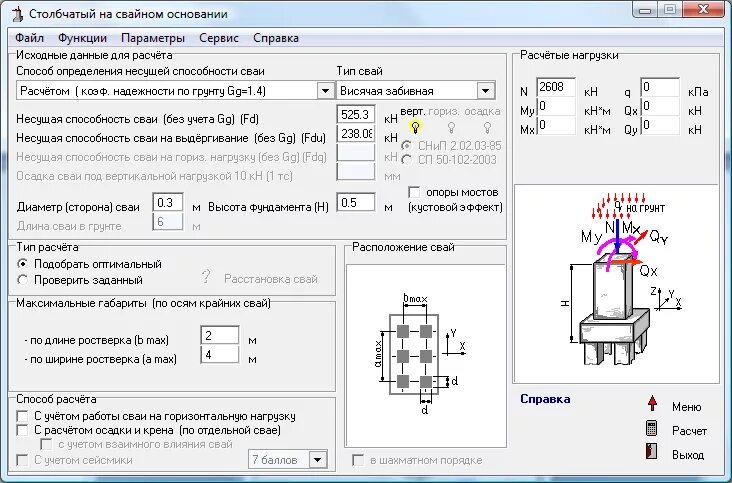Click the My moment input field
Screen dimensions: 732x483
pyautogui.click(x=556, y=106)
